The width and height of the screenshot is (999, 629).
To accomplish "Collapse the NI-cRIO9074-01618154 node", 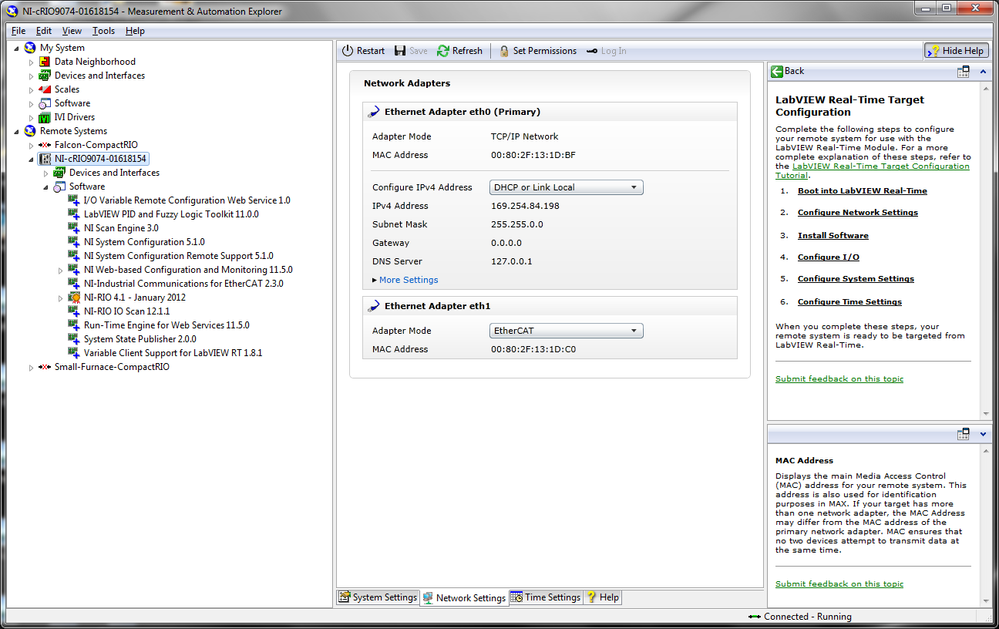I will tap(31, 159).
